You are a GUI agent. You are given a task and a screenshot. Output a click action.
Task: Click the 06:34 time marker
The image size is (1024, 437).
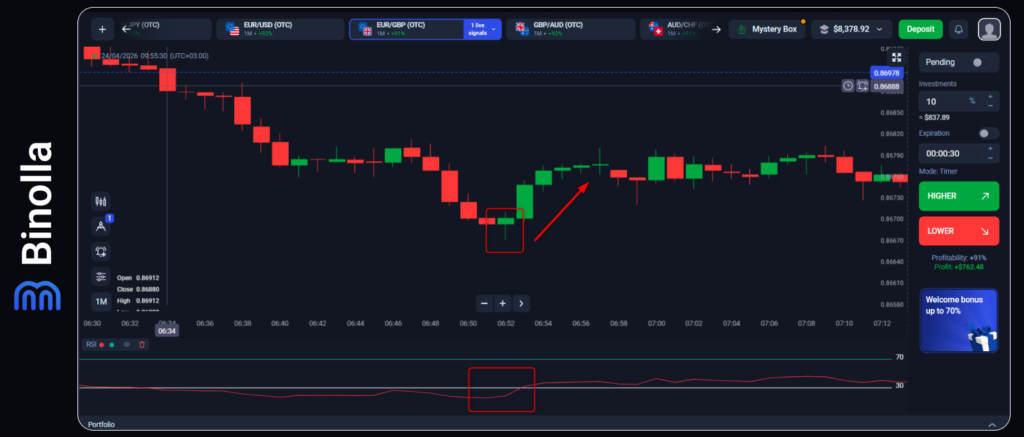coord(167,332)
